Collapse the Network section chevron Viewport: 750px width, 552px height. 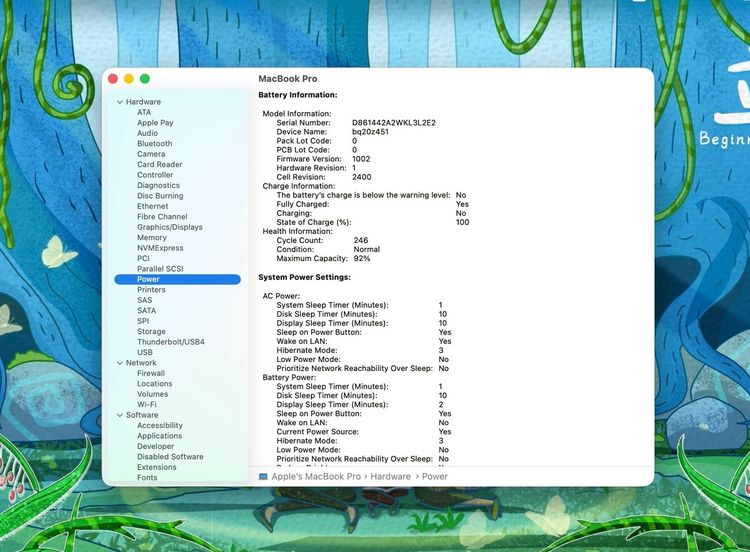[120, 363]
